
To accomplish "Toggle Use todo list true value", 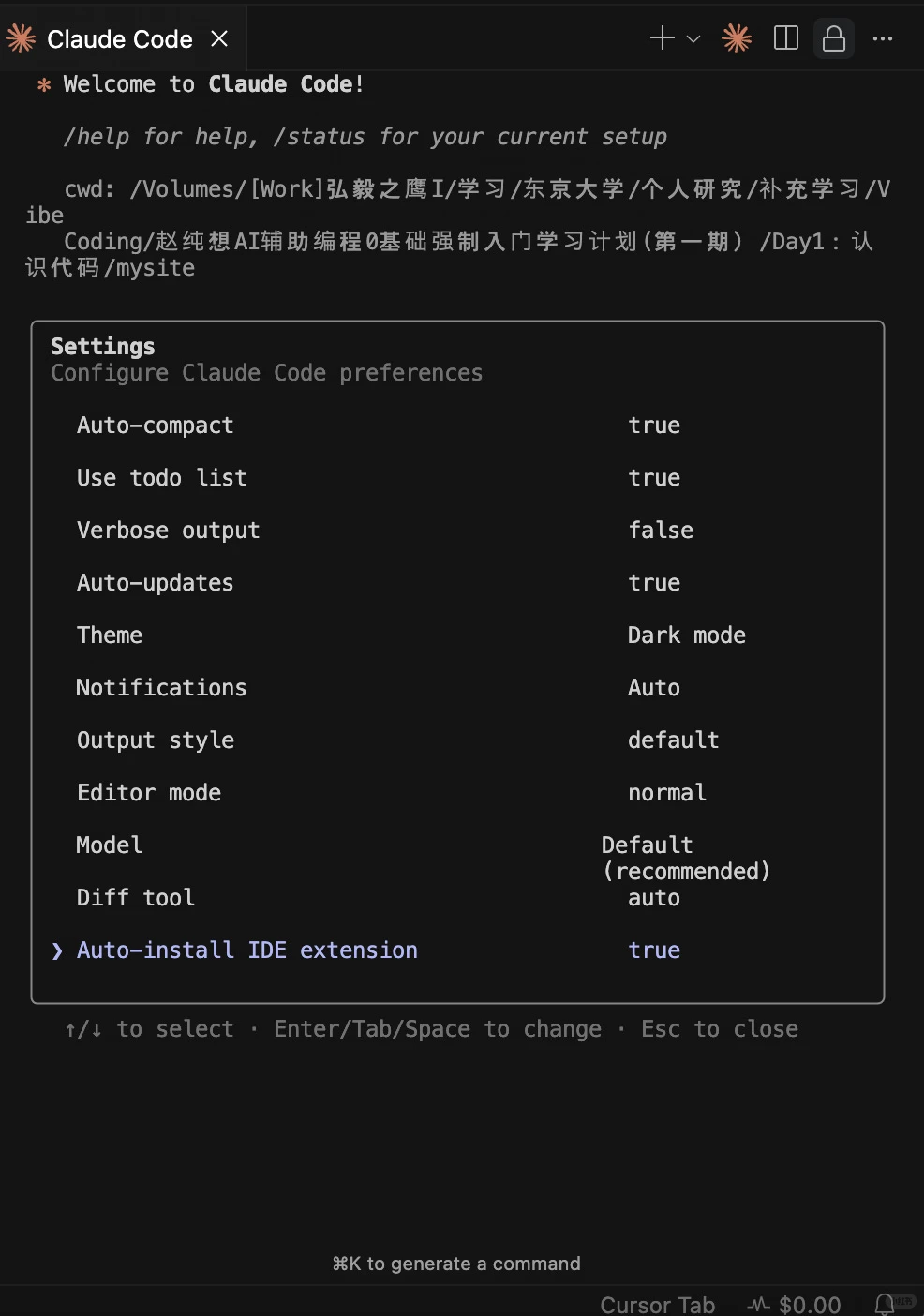I will click(x=654, y=478).
